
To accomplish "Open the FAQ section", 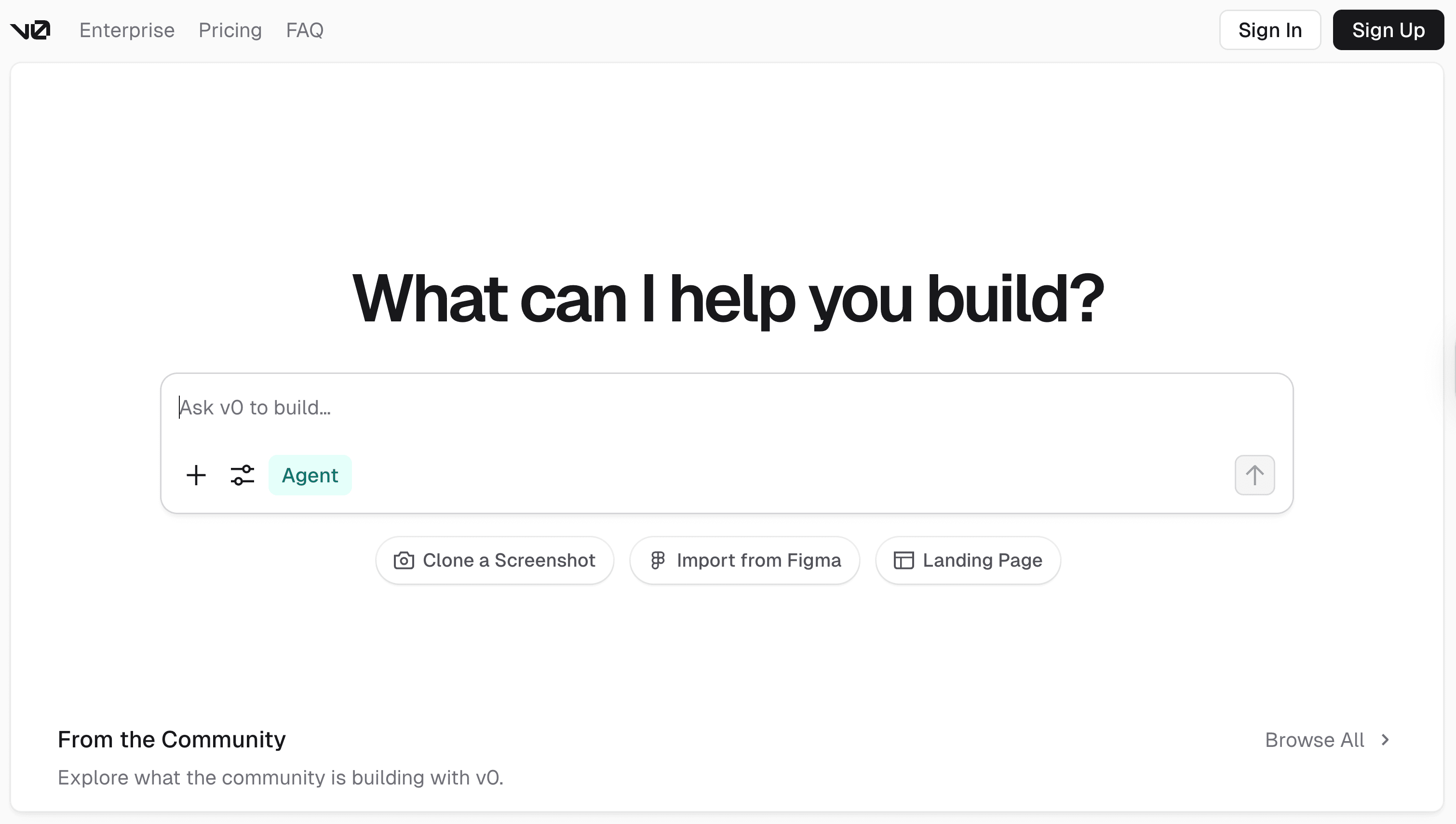I will click(x=305, y=30).
